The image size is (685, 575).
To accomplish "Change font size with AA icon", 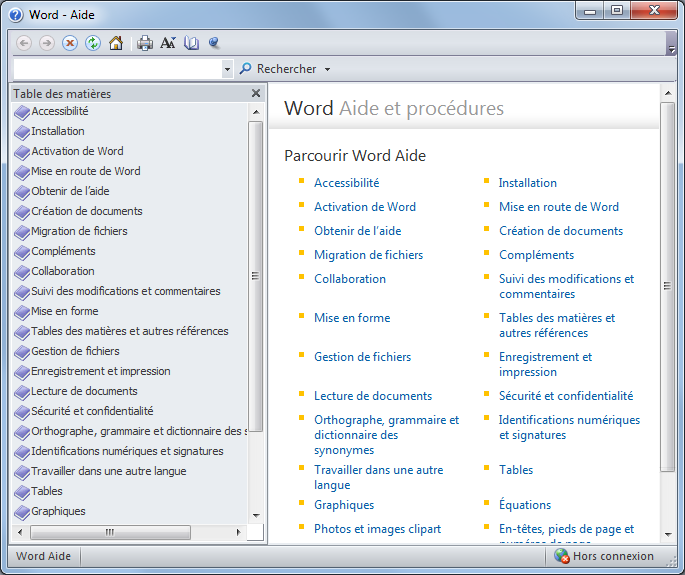I will click(168, 43).
